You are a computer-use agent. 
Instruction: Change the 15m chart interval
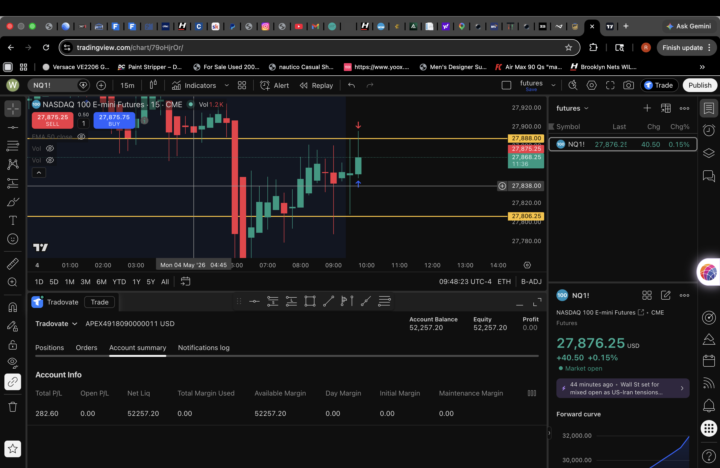point(127,85)
